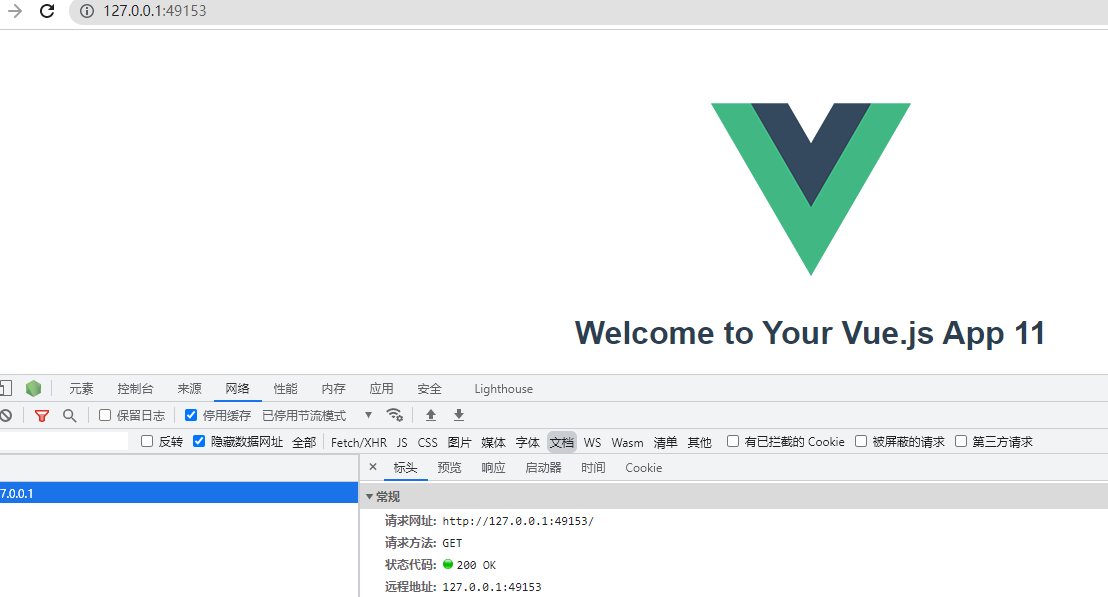Click the Vue logo image
The width and height of the screenshot is (1108, 597).
811,189
